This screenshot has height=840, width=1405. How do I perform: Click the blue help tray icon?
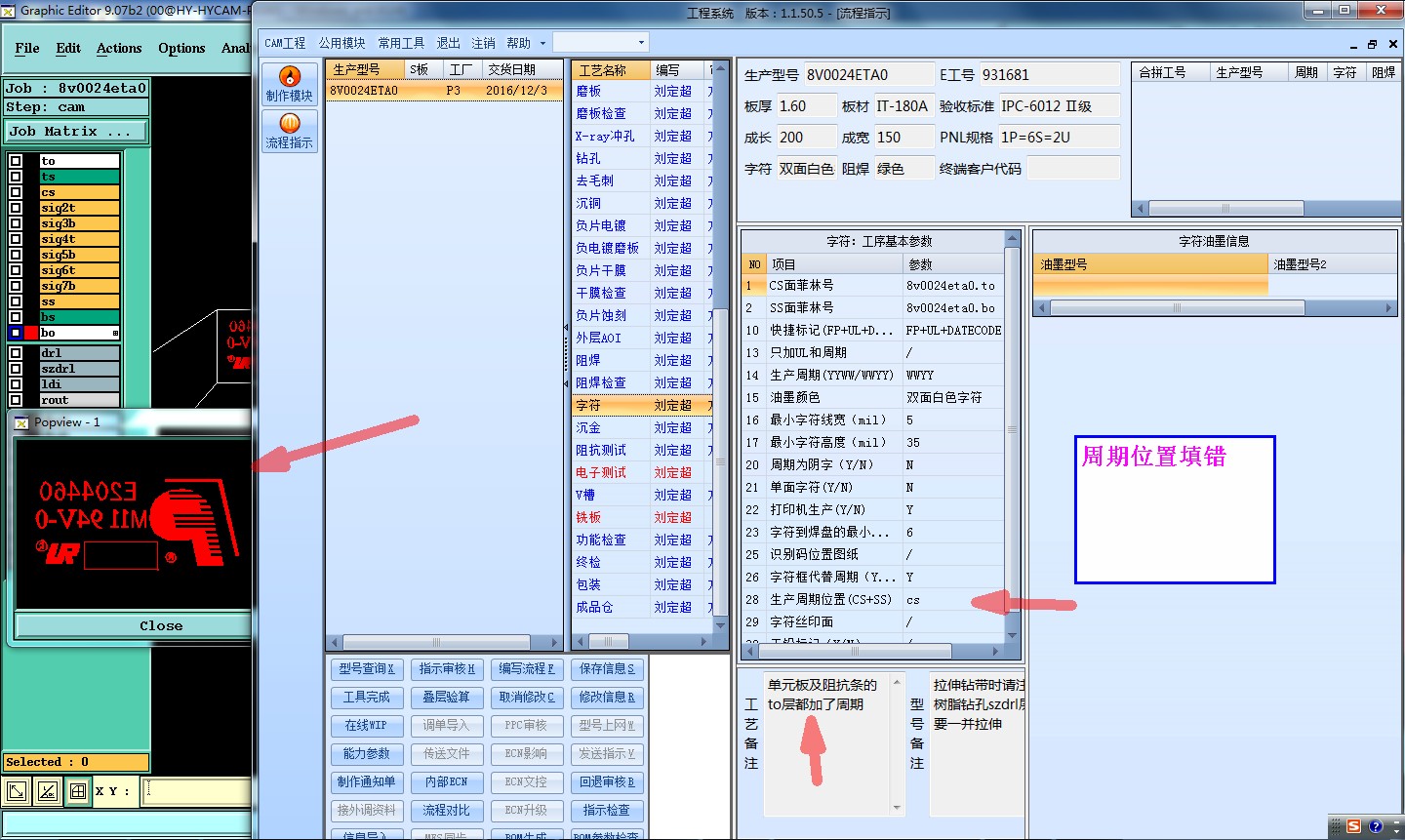coord(1376,826)
